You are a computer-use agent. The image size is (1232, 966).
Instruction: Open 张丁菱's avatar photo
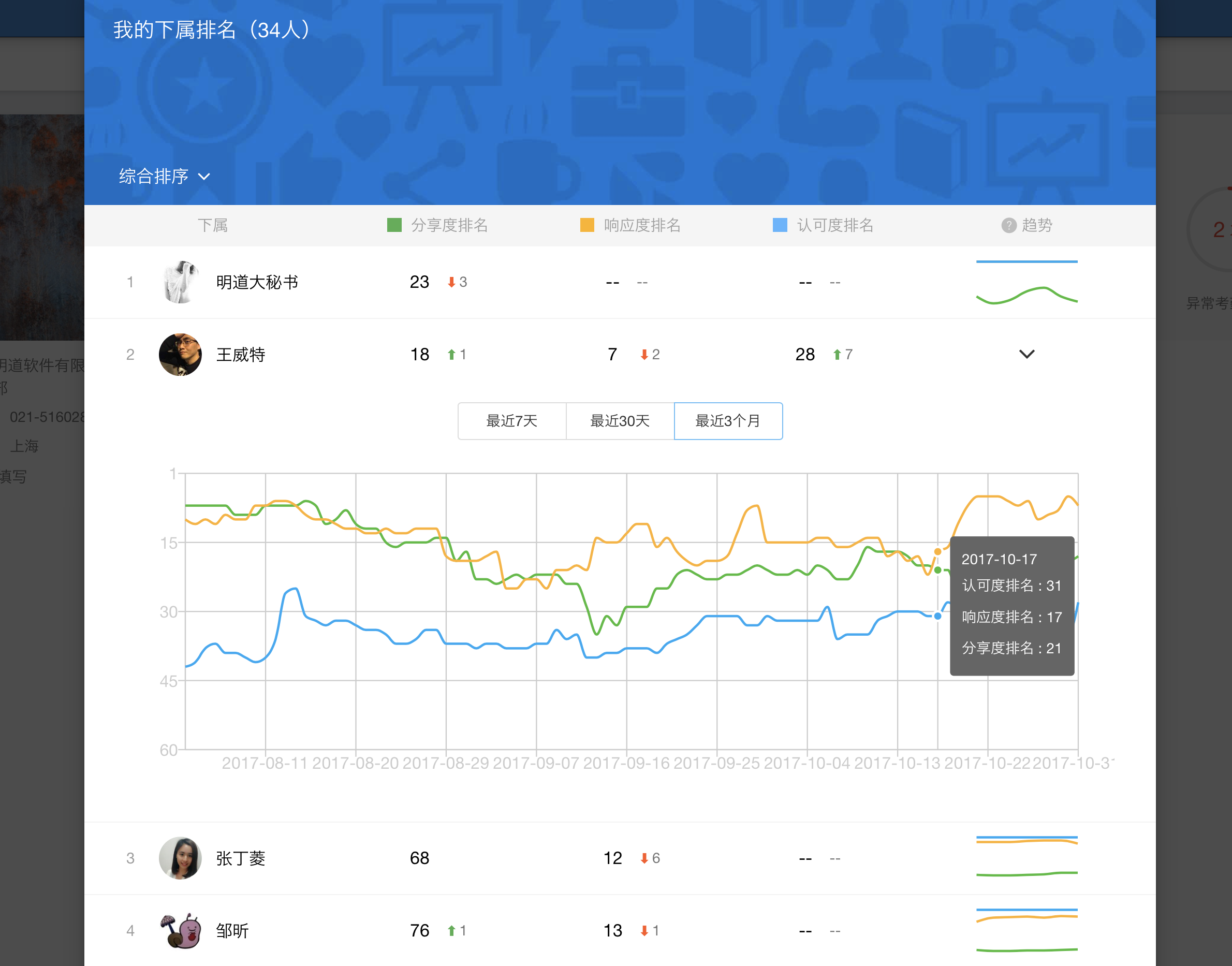point(180,858)
